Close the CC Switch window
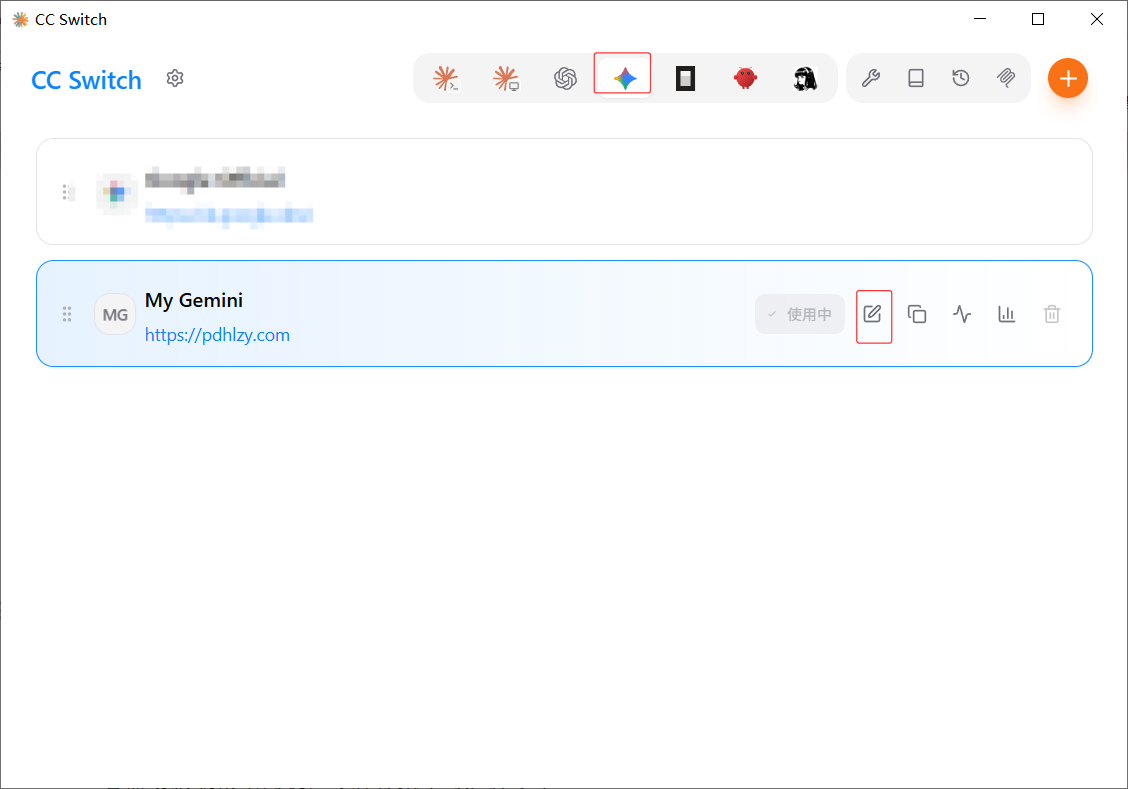The width and height of the screenshot is (1128, 789). (x=1096, y=19)
